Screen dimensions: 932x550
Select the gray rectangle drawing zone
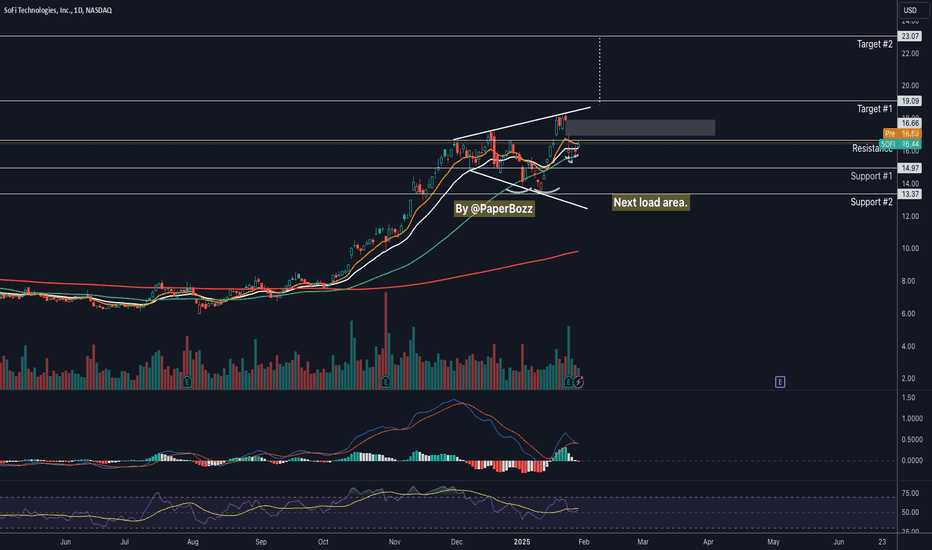[640, 128]
